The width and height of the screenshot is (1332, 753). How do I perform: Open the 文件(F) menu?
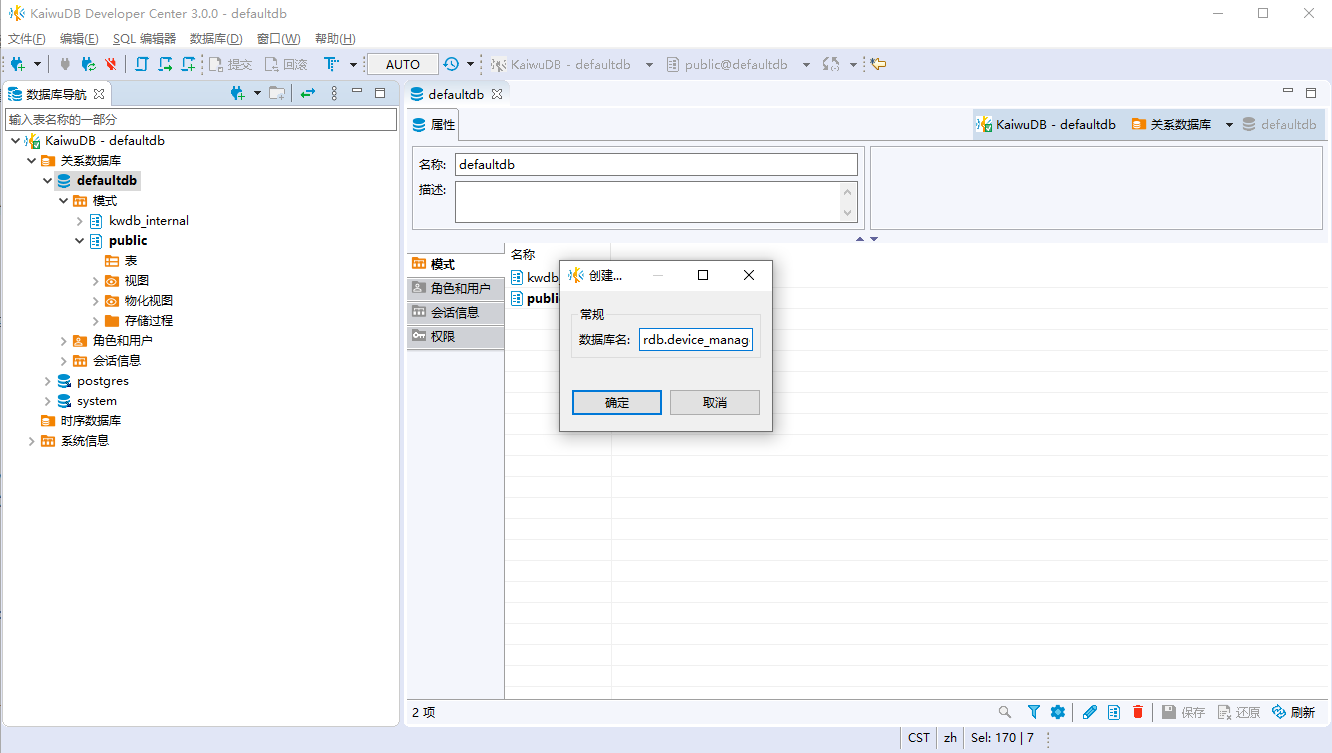[27, 39]
